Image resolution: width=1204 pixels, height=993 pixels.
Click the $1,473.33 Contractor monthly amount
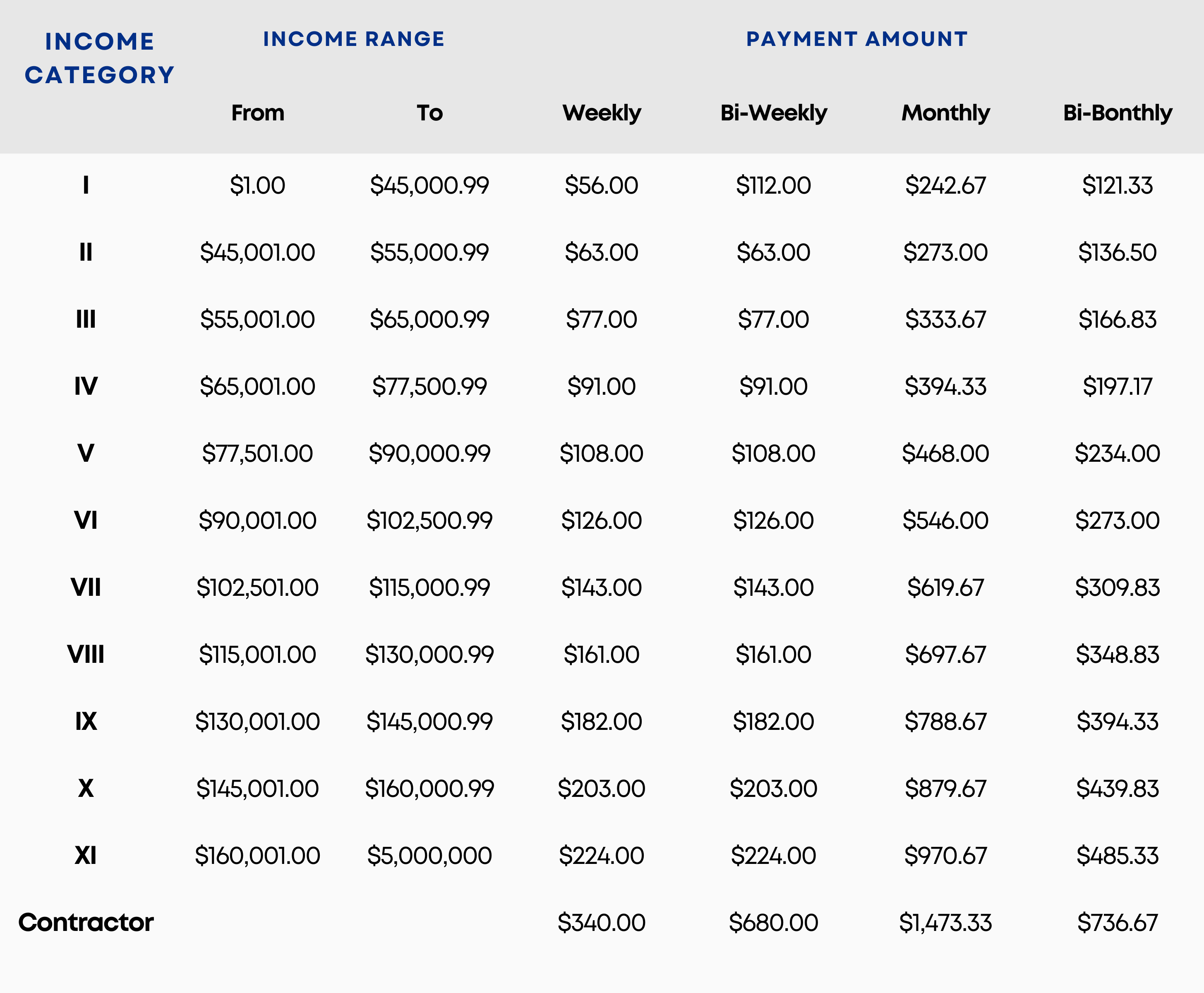tap(945, 922)
